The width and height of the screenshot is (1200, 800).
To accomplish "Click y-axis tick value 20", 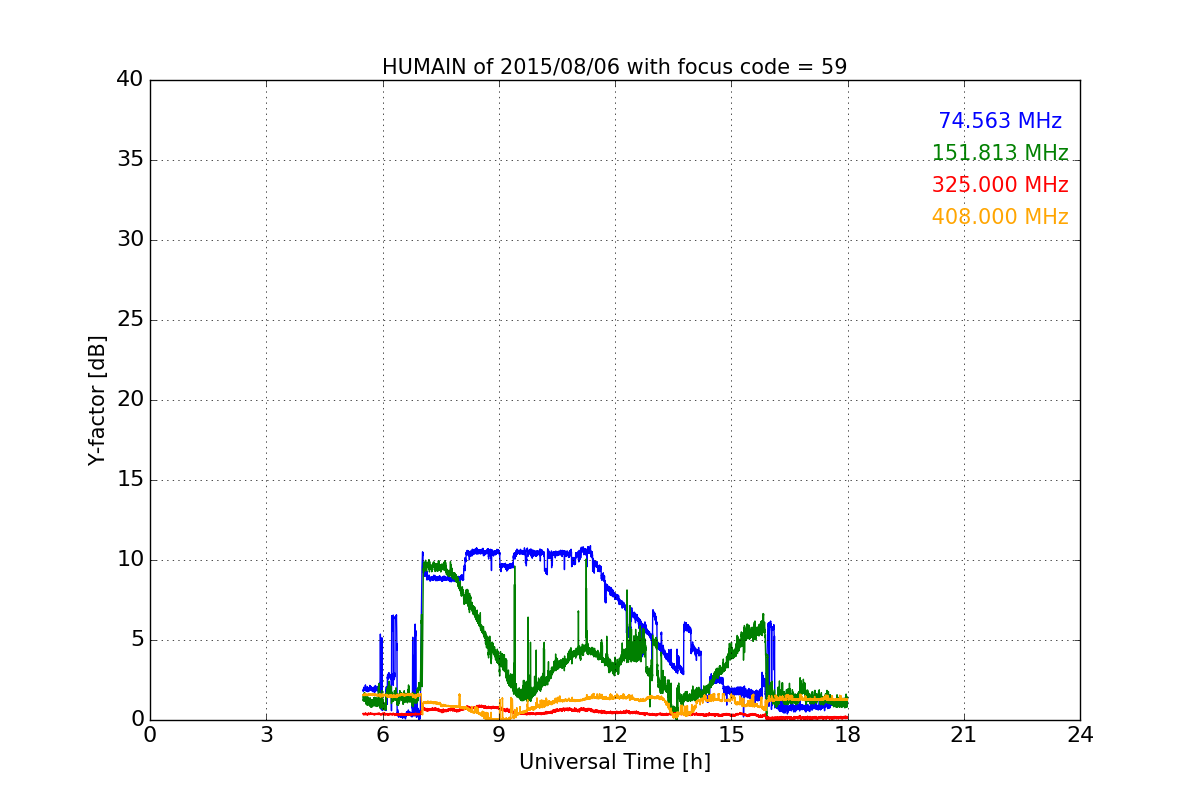I will pos(130,400).
